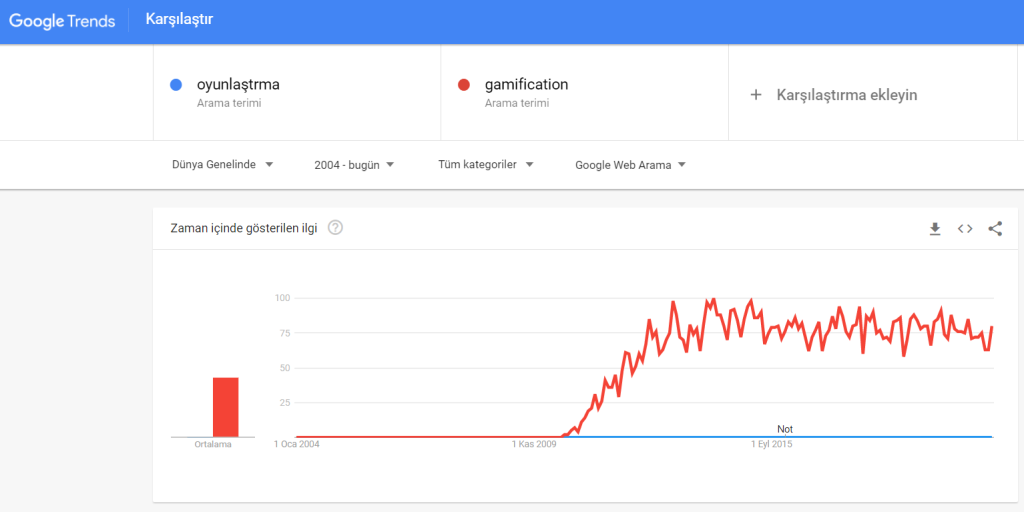Viewport: 1024px width, 512px height.
Task: Click the Zaman içinde gösterilen ilgi title
Action: [x=244, y=228]
